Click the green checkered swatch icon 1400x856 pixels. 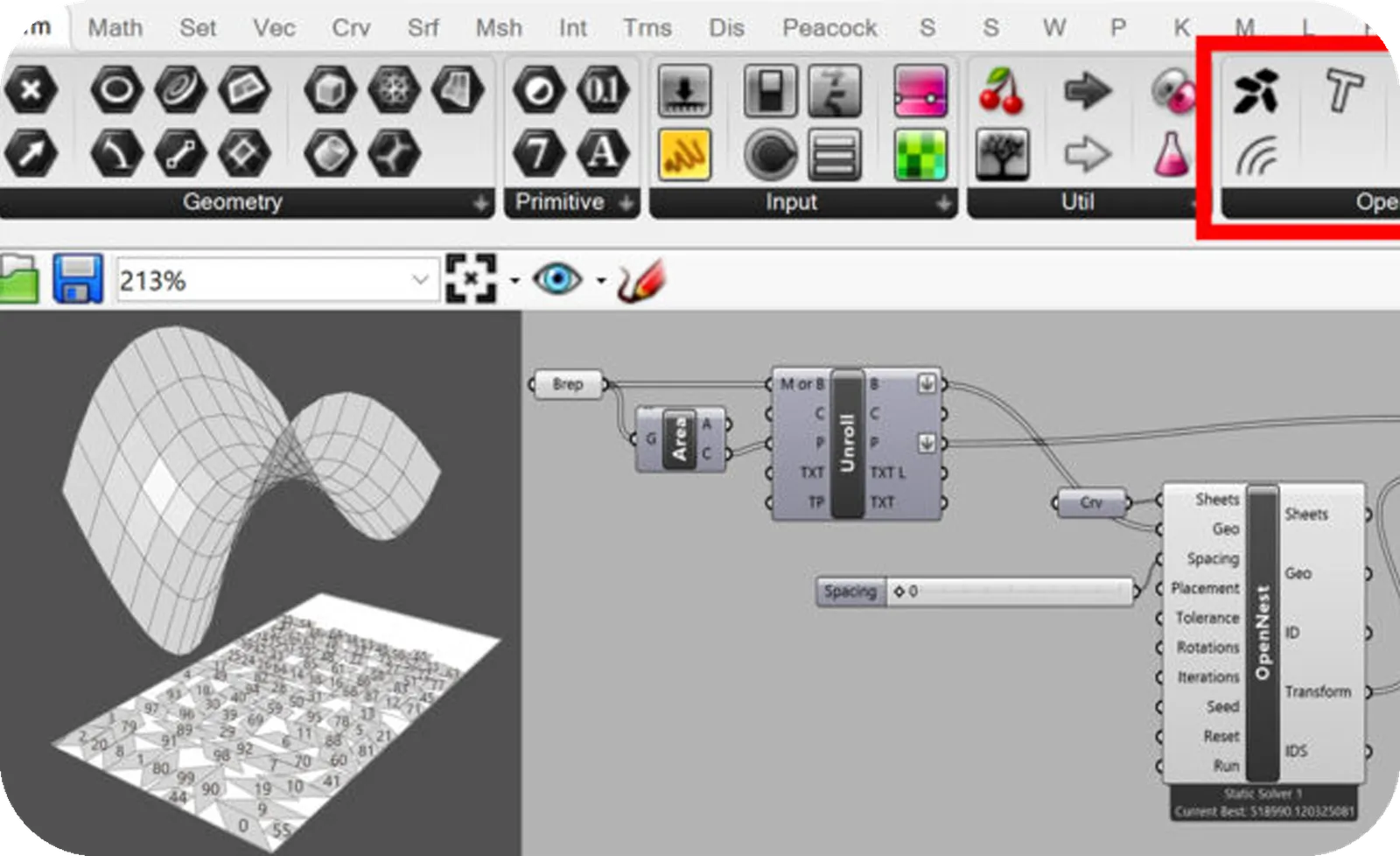pos(920,155)
